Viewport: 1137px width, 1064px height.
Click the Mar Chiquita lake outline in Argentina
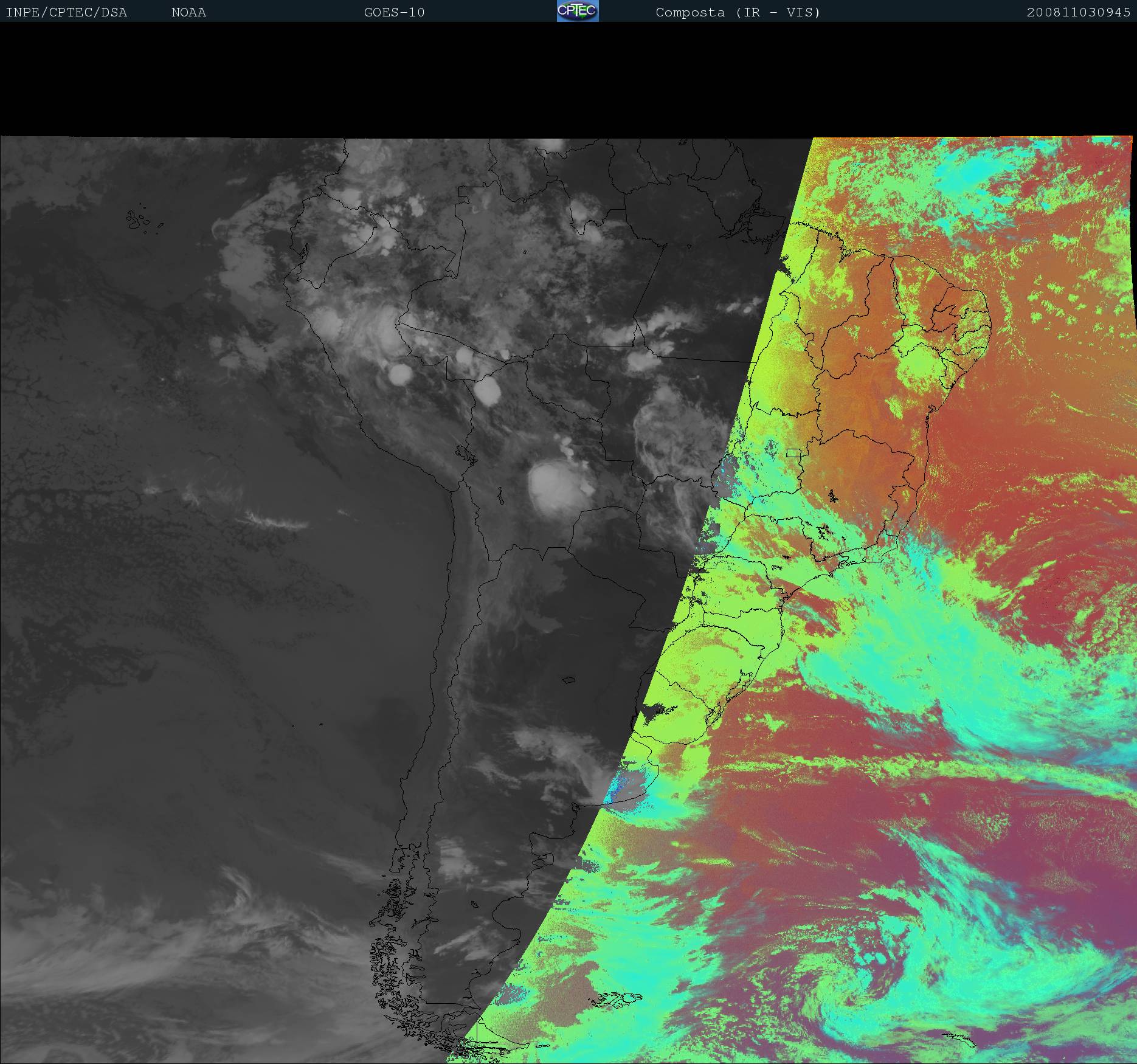(568, 680)
